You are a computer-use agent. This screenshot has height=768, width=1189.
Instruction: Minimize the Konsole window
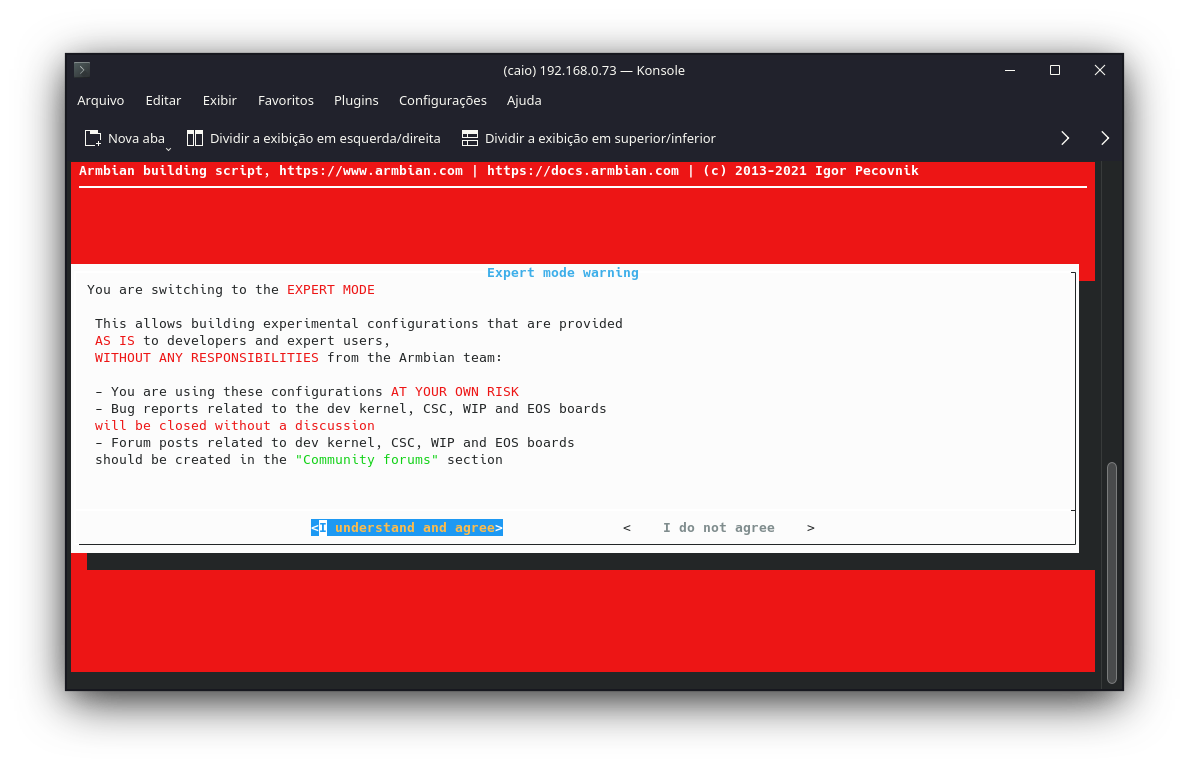pos(1009,70)
